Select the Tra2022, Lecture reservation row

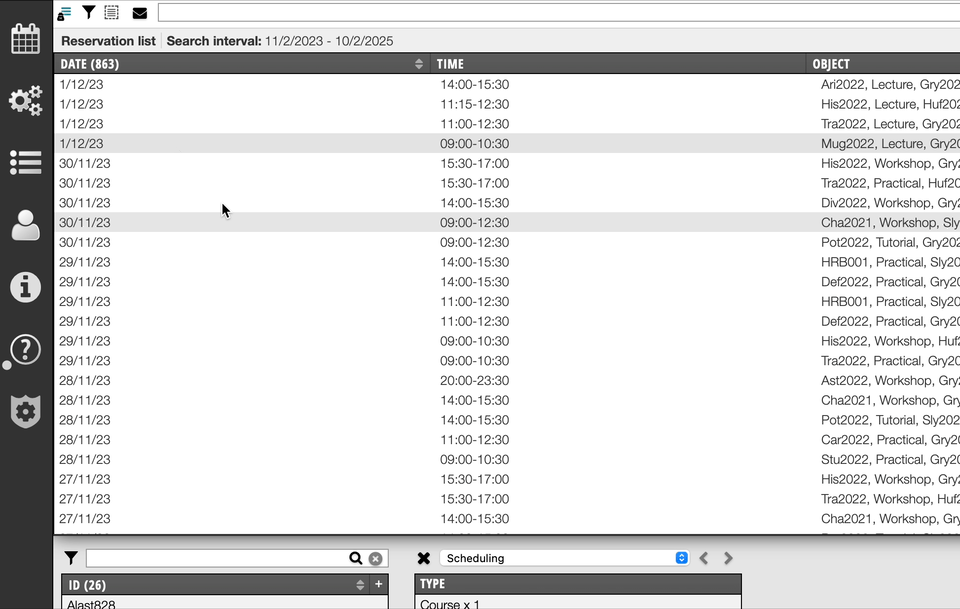[x=507, y=124]
